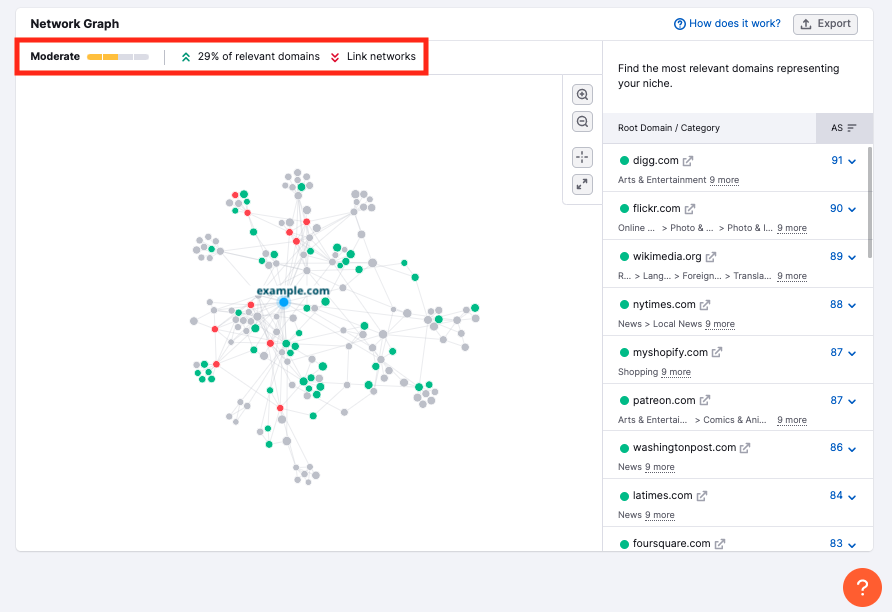Open external link icon next to digg.com
Viewport: 892px width, 612px height.
688,161
